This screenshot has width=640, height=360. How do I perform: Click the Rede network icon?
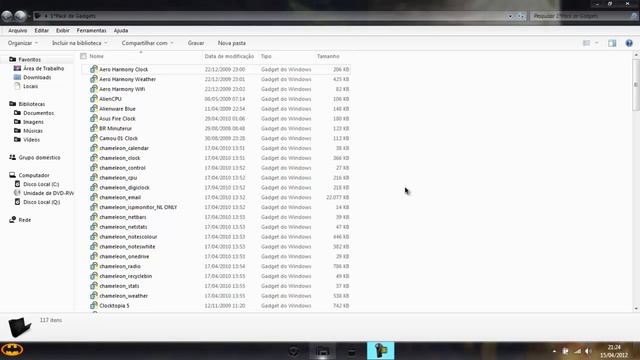tap(13, 220)
